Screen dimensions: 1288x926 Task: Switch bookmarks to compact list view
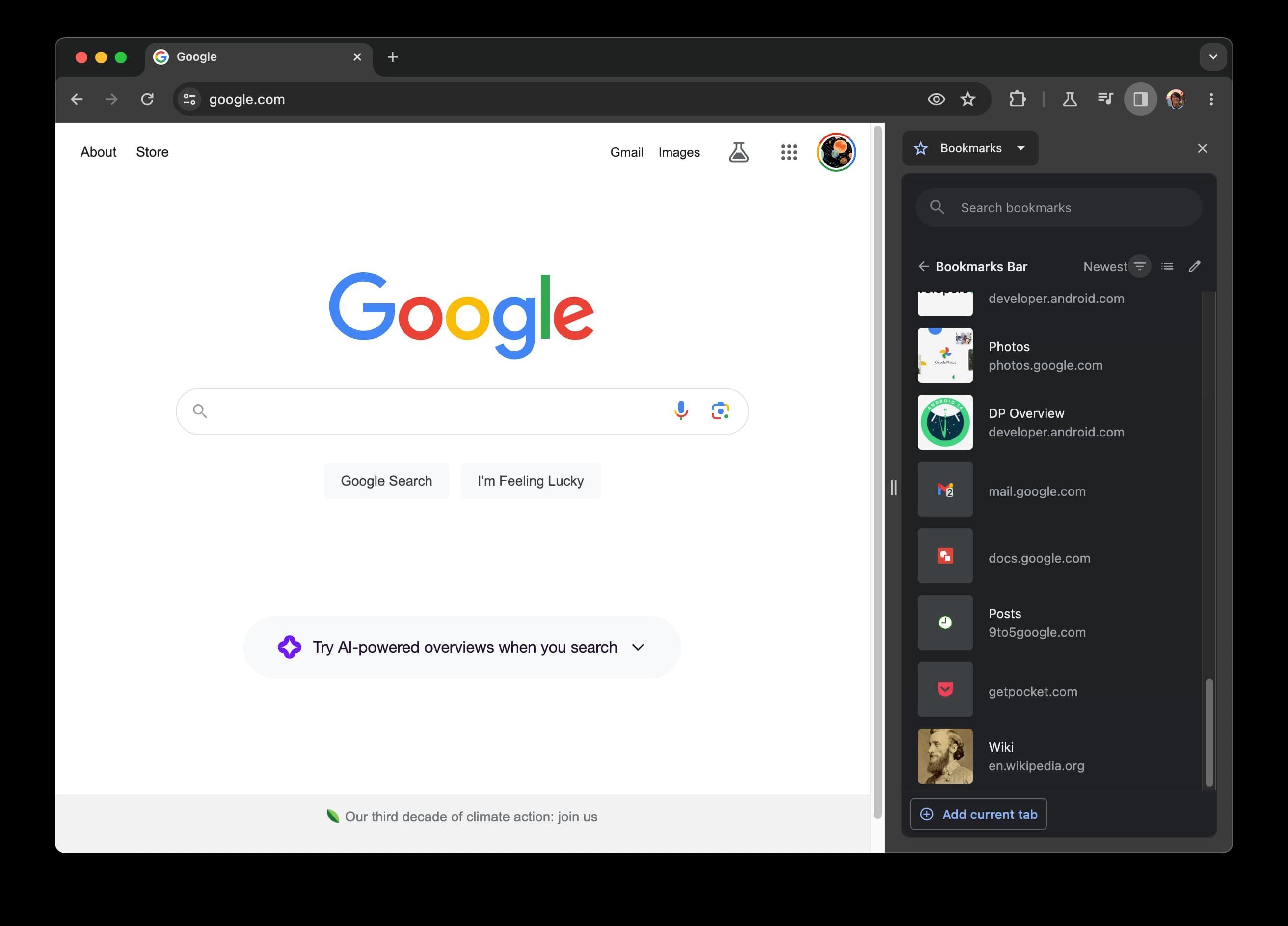coord(1167,266)
